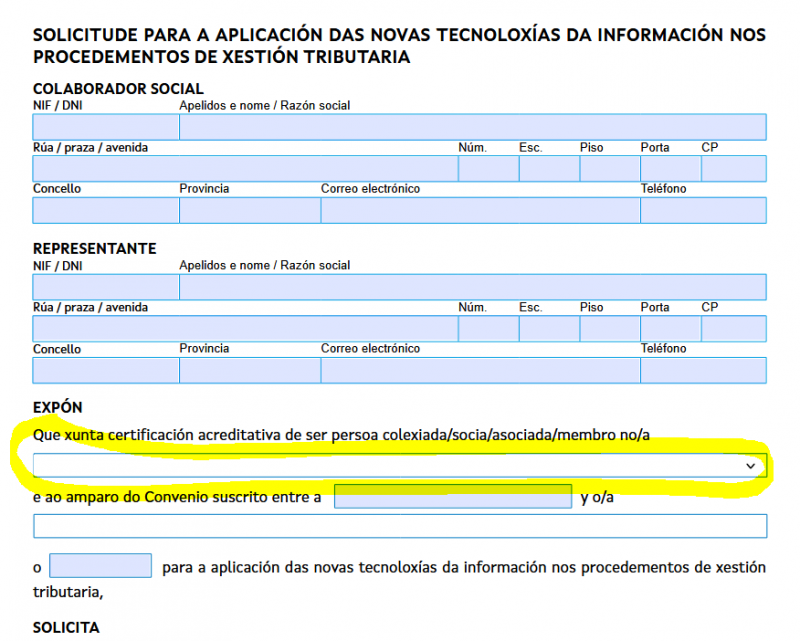The width and height of the screenshot is (800, 641).
Task: Click Colaborador Social Rúa / praza / avenida field
Action: 245,168
